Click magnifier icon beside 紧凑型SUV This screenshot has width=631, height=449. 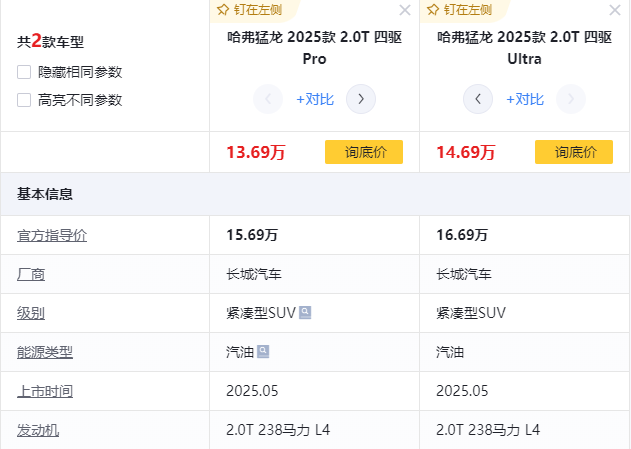point(305,313)
